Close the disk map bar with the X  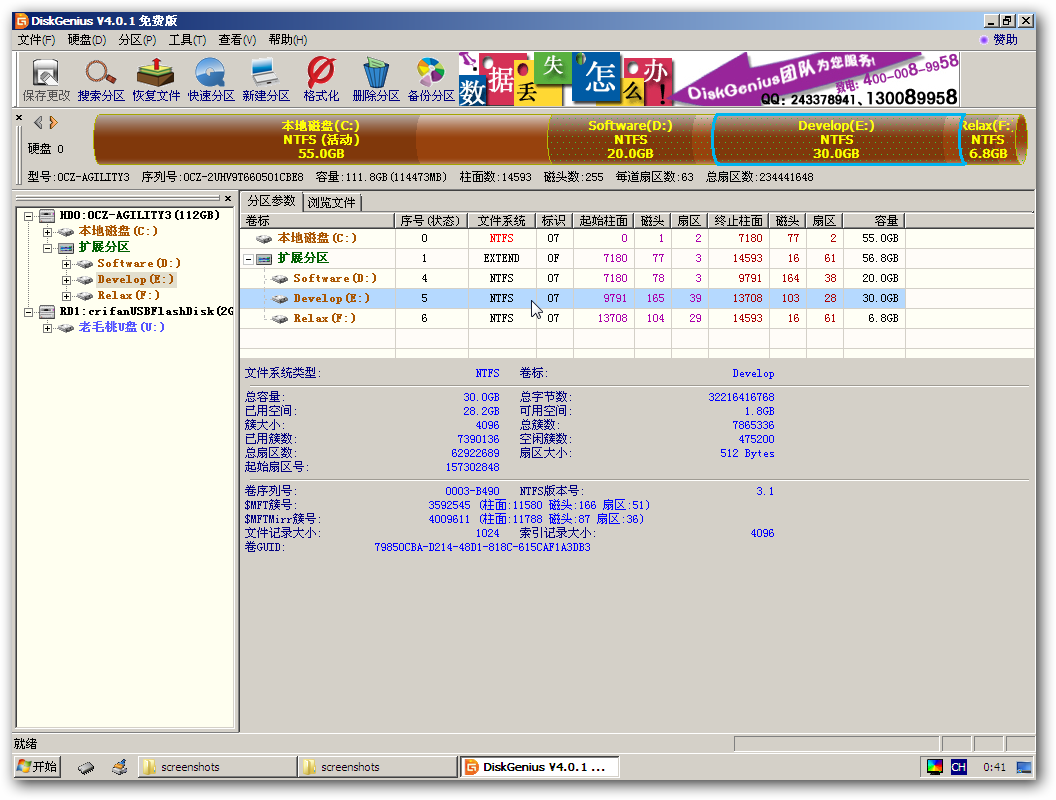19,118
